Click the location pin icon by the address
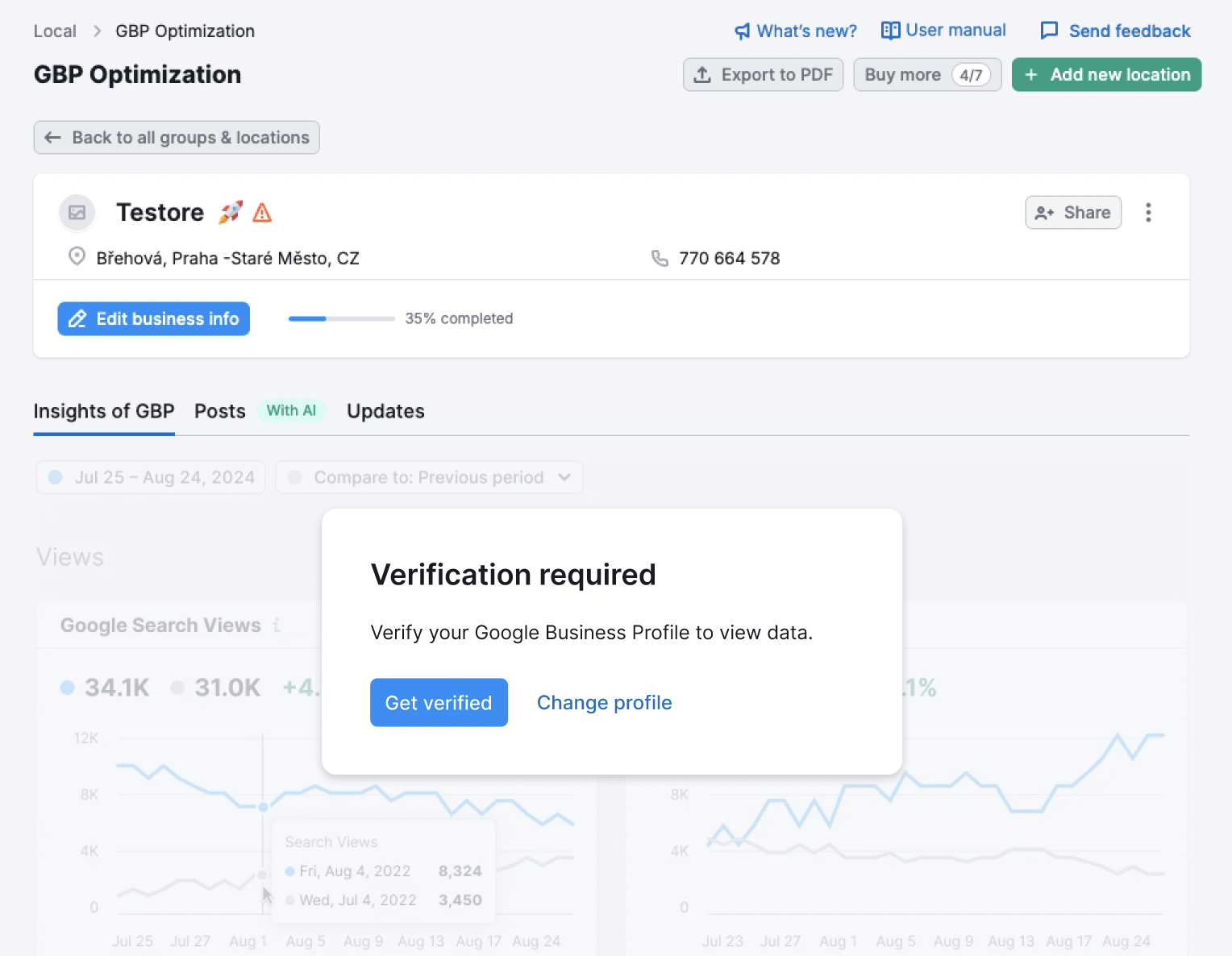This screenshot has height=956, width=1232. tap(77, 256)
